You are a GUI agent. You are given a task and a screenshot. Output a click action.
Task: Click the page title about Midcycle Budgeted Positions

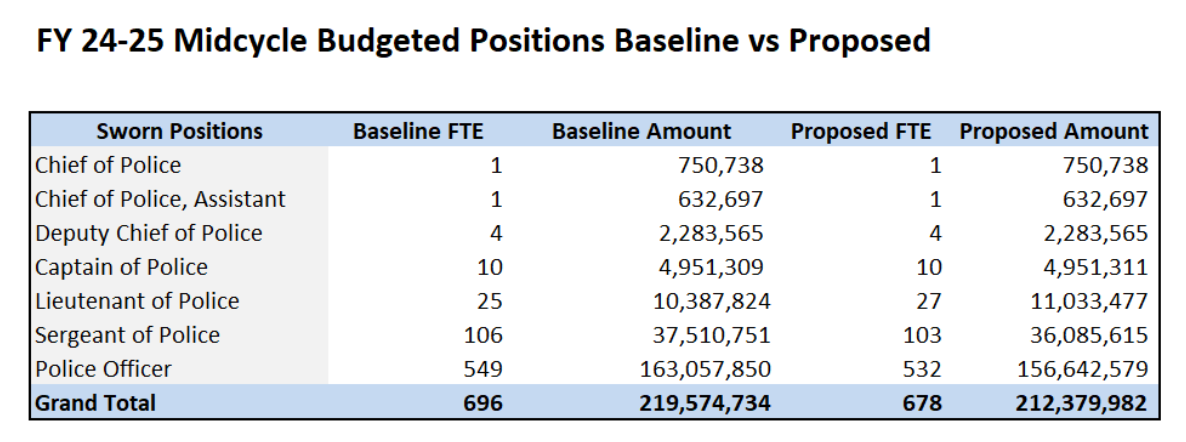pyautogui.click(x=484, y=41)
